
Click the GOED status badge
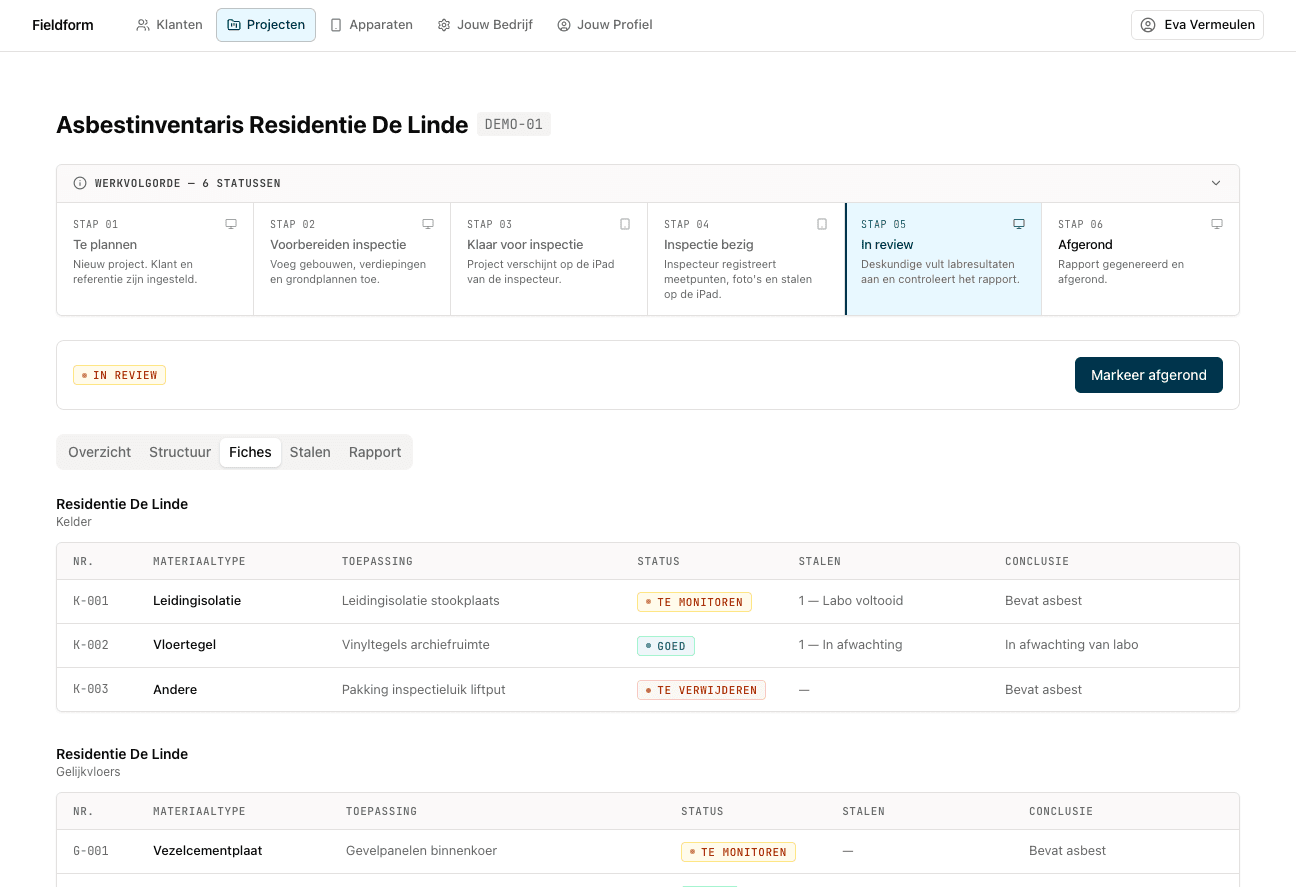(x=666, y=646)
